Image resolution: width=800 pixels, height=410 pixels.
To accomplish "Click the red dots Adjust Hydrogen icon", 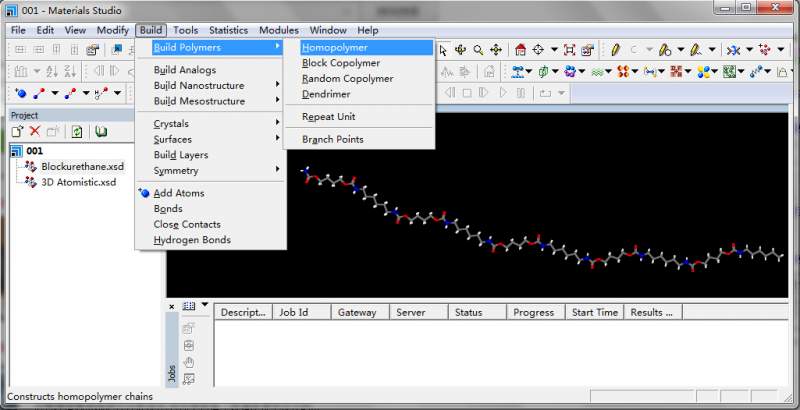I will point(765,49).
